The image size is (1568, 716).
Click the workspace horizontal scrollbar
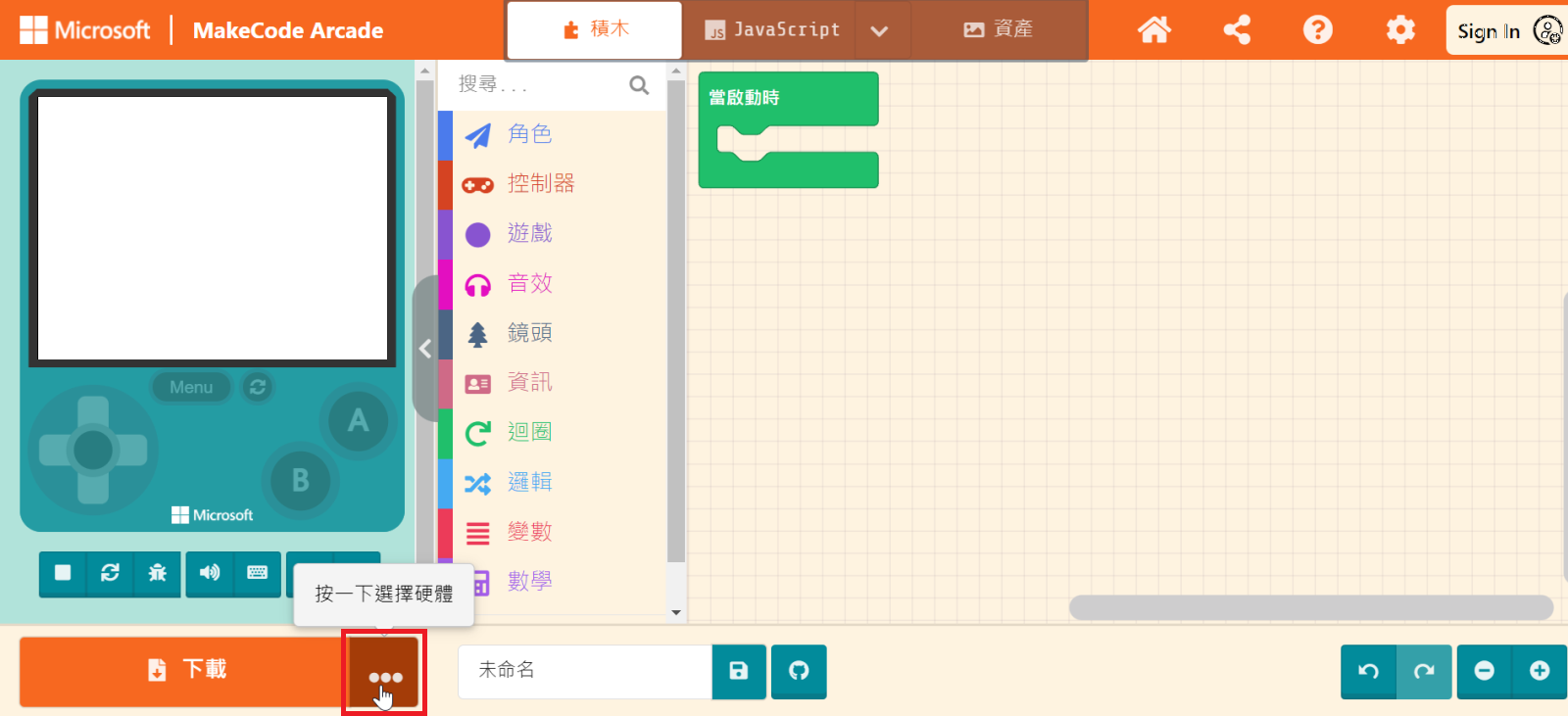pos(1311,607)
